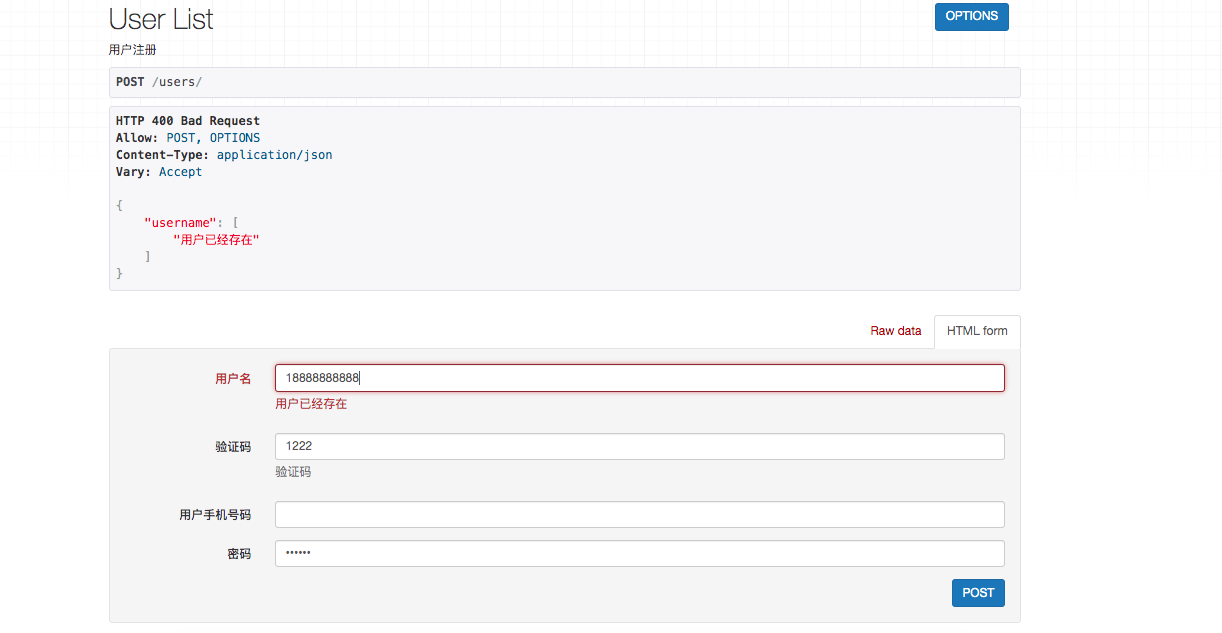Image resolution: width=1222 pixels, height=633 pixels.
Task: Click the 密码 password field
Action: [x=640, y=553]
